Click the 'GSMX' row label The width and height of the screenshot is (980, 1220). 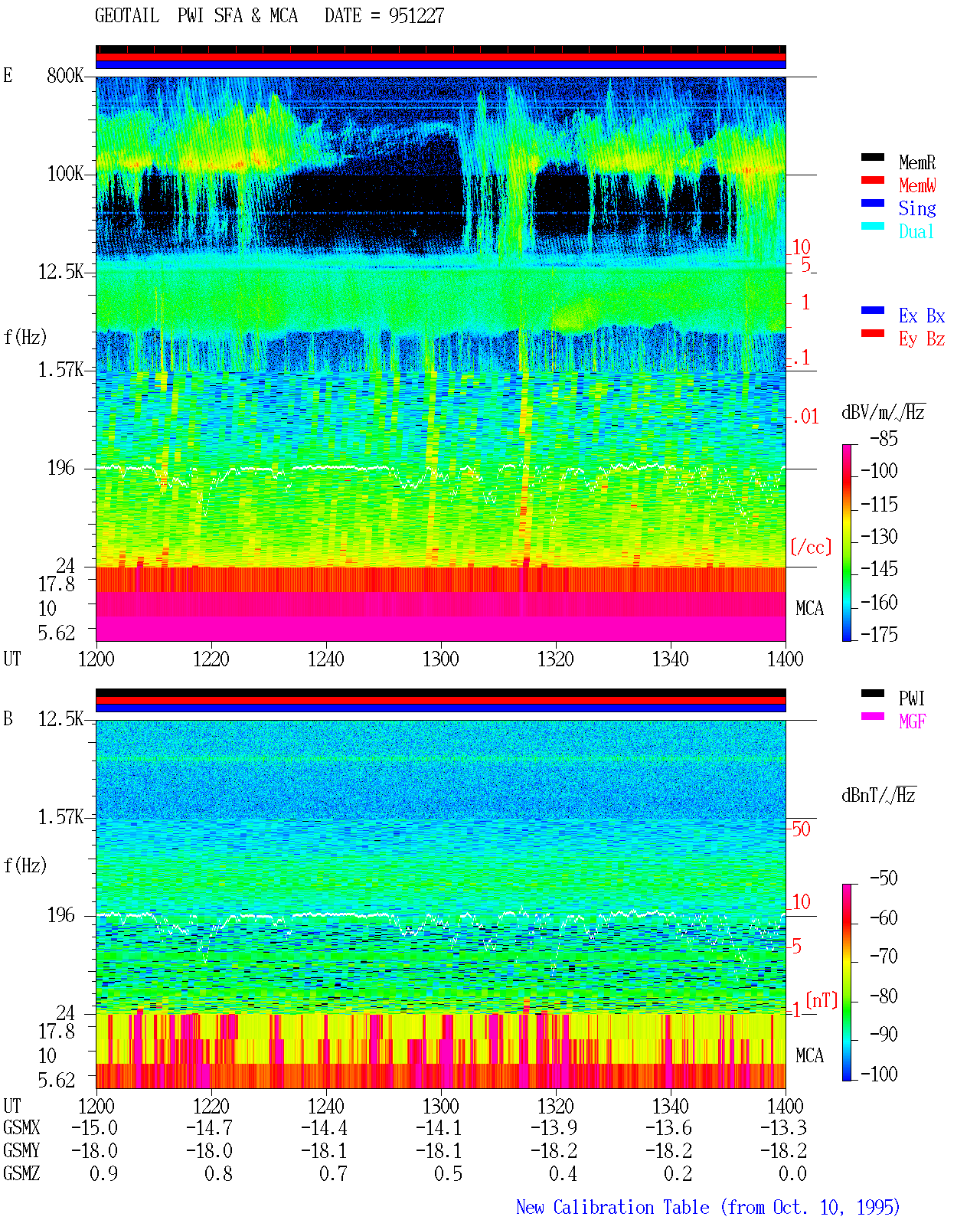pyautogui.click(x=21, y=1127)
